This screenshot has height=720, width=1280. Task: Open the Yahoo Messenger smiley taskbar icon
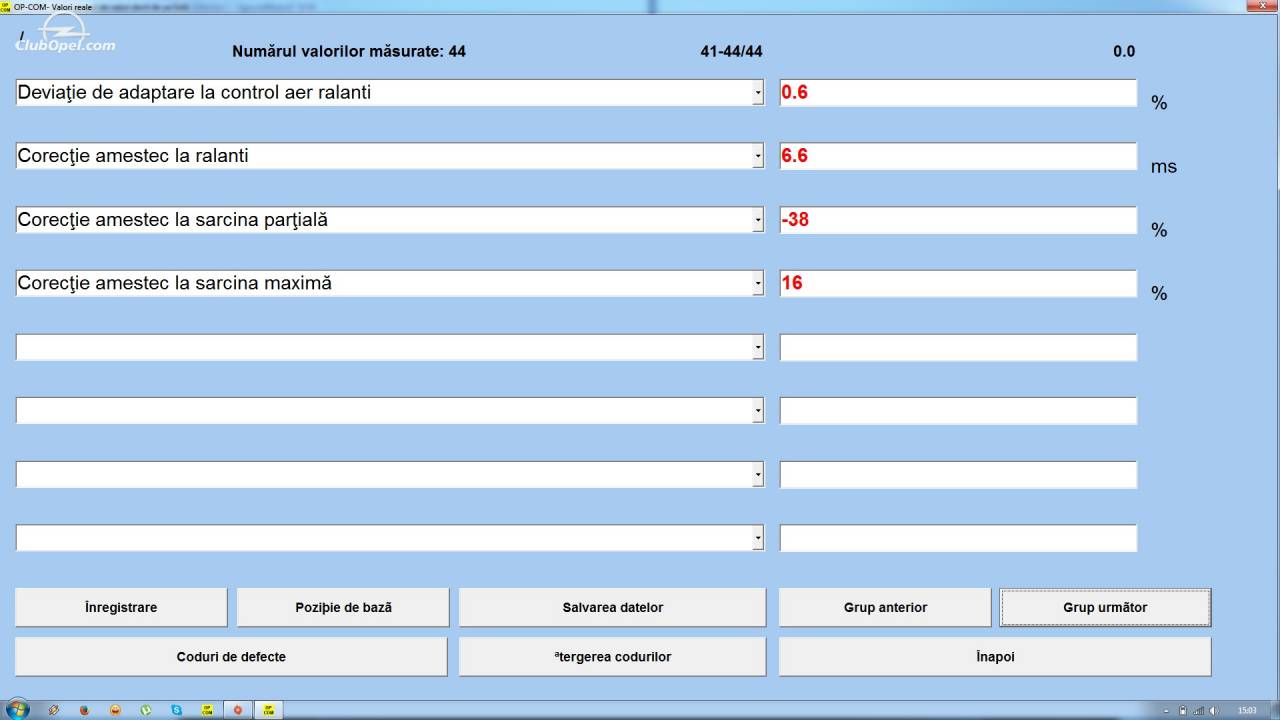pyautogui.click(x=116, y=710)
